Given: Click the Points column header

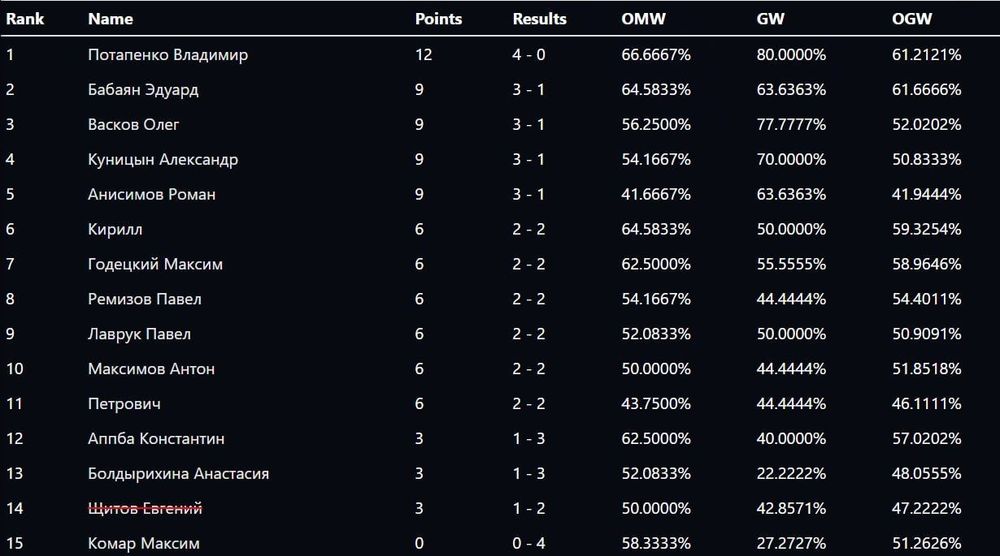Looking at the screenshot, I should pos(439,19).
